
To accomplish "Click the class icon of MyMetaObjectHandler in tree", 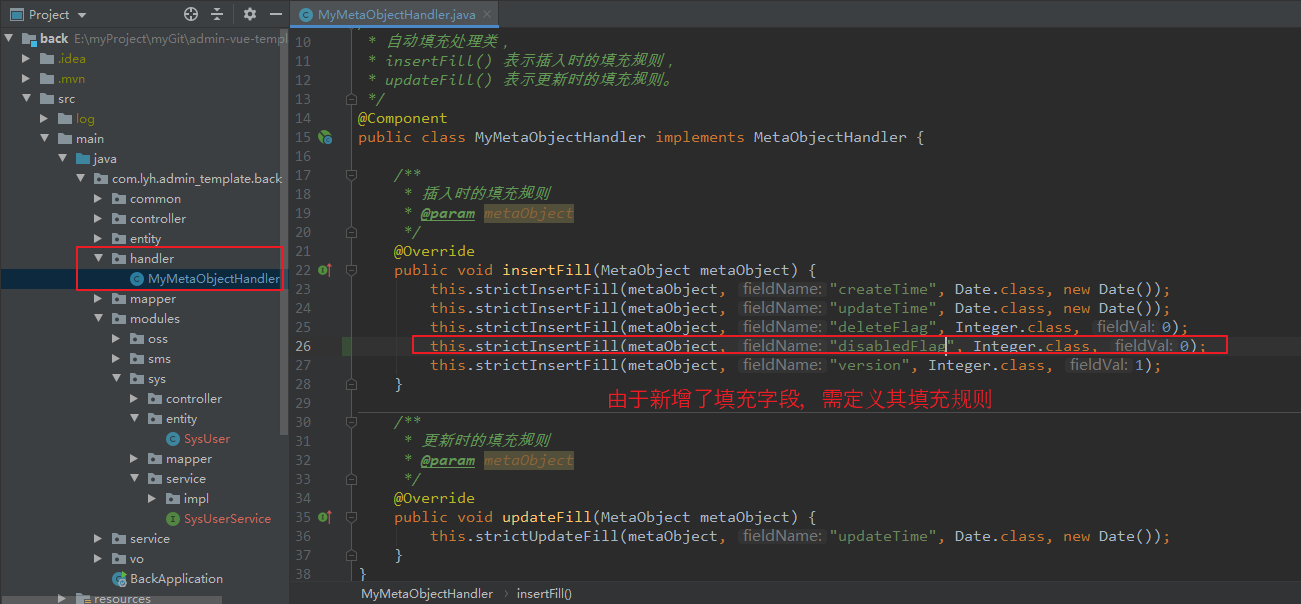I will click(x=137, y=279).
